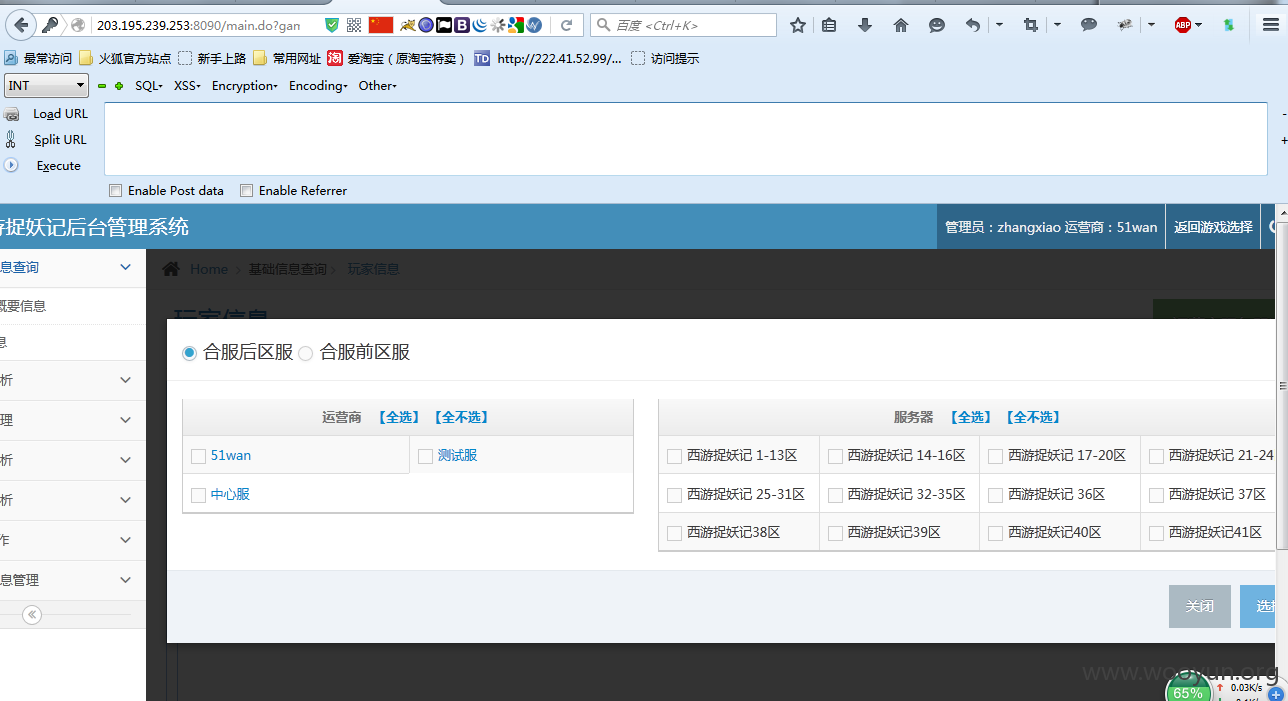Image resolution: width=1288 pixels, height=701 pixels.
Task: Click the B icon in the address bar
Action: 462,25
